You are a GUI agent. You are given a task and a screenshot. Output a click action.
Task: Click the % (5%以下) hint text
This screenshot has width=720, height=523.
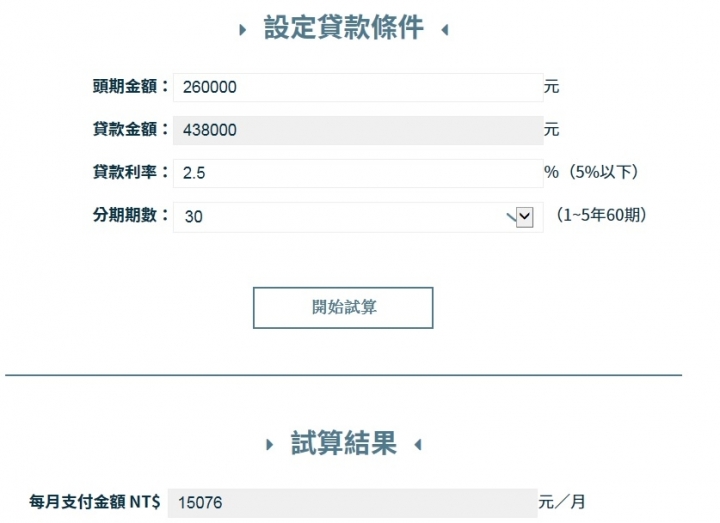[591, 172]
